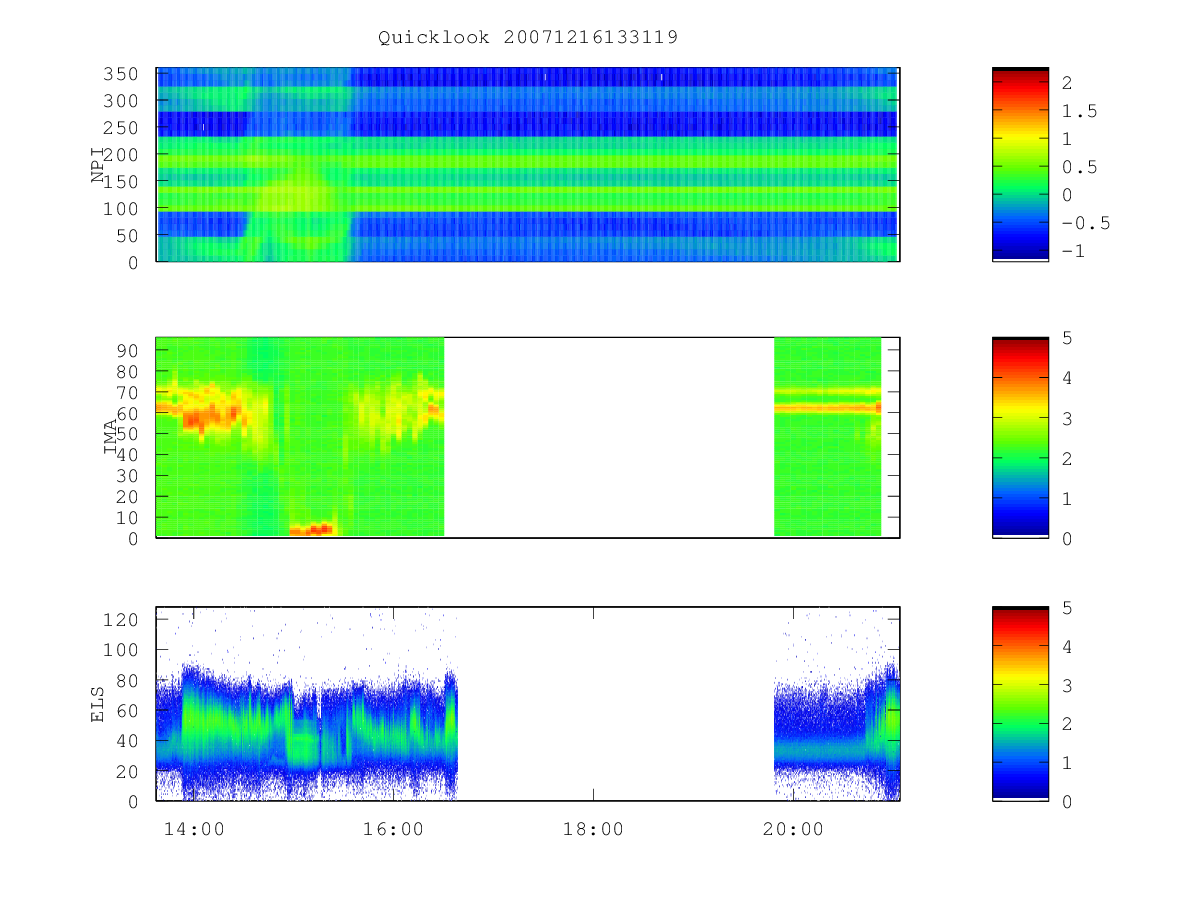
Task: Click the 14:00 time axis label
Action: pos(193,829)
